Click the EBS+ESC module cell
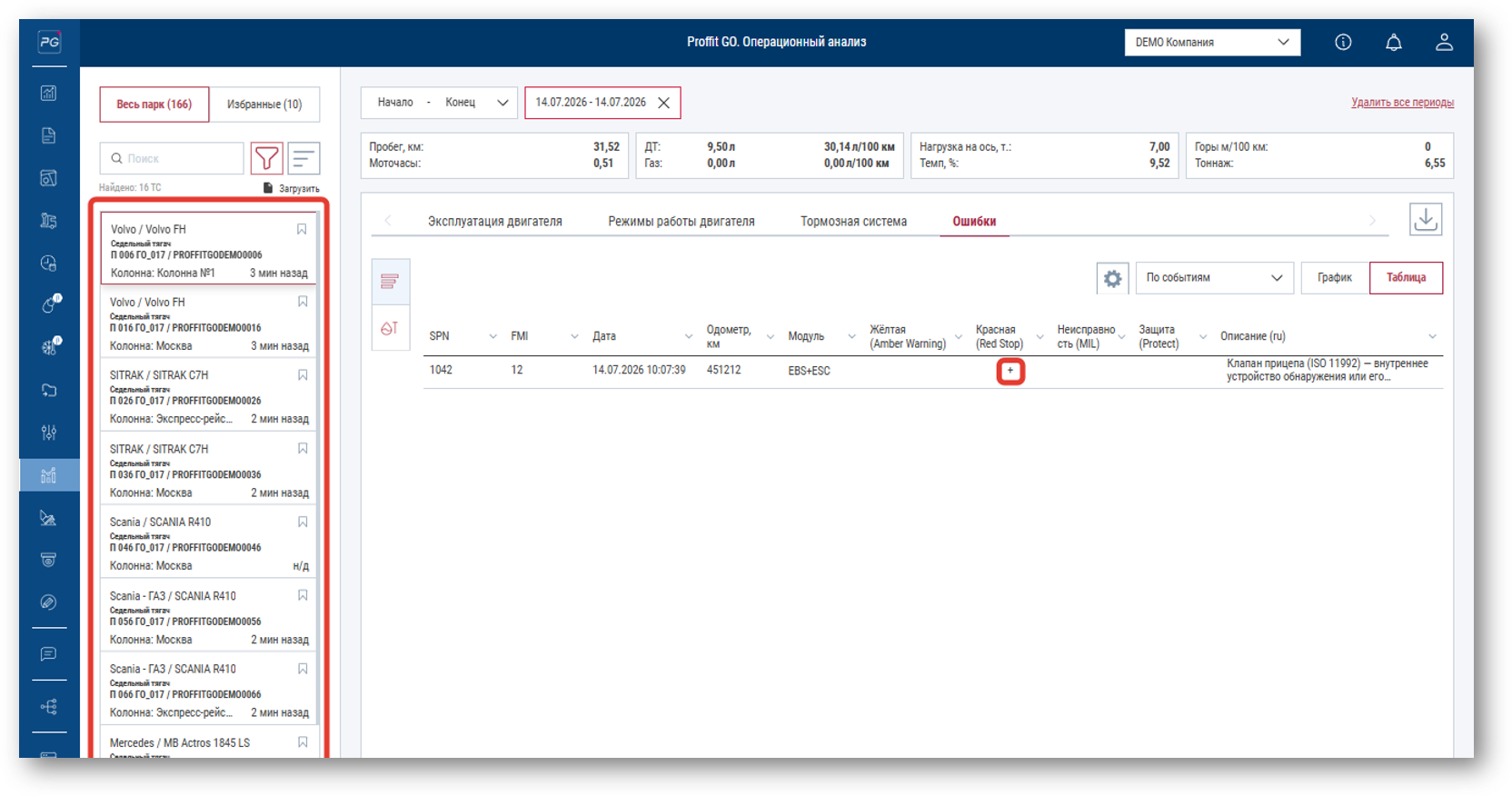 click(x=809, y=371)
